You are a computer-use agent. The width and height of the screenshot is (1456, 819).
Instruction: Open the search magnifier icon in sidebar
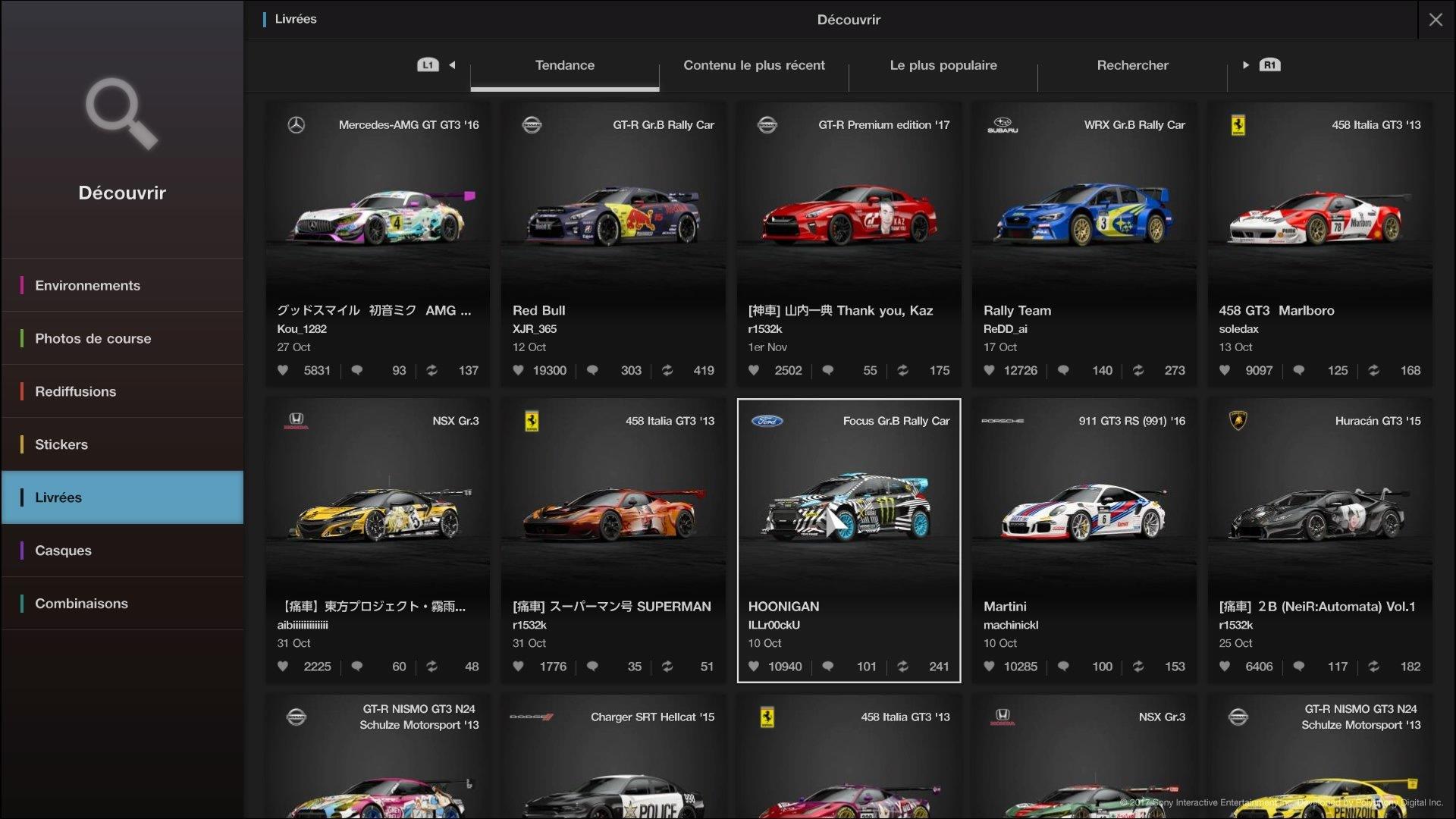coord(121,114)
